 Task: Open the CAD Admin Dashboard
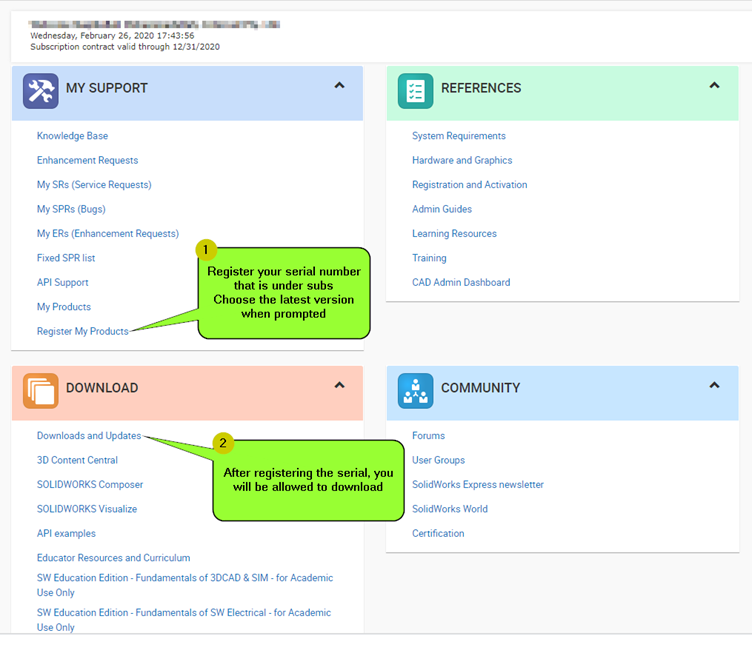click(461, 282)
